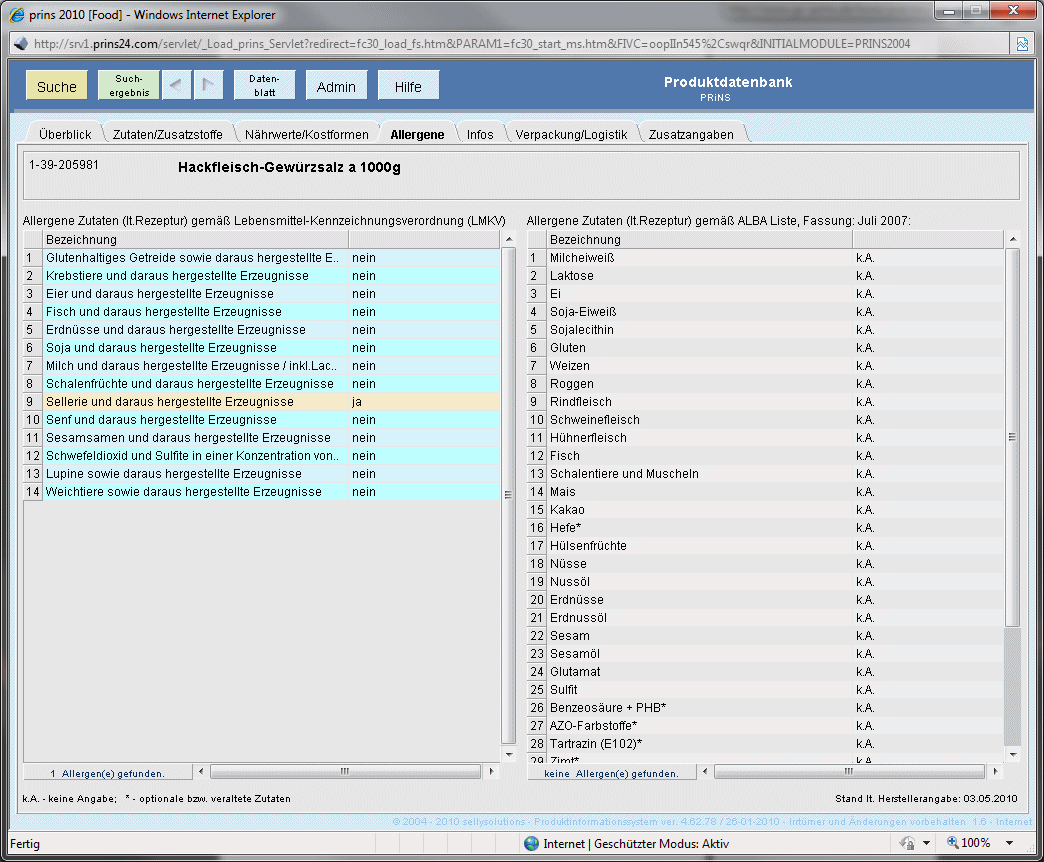The image size is (1044, 862).
Task: Click the previous result arrow icon
Action: tap(176, 86)
